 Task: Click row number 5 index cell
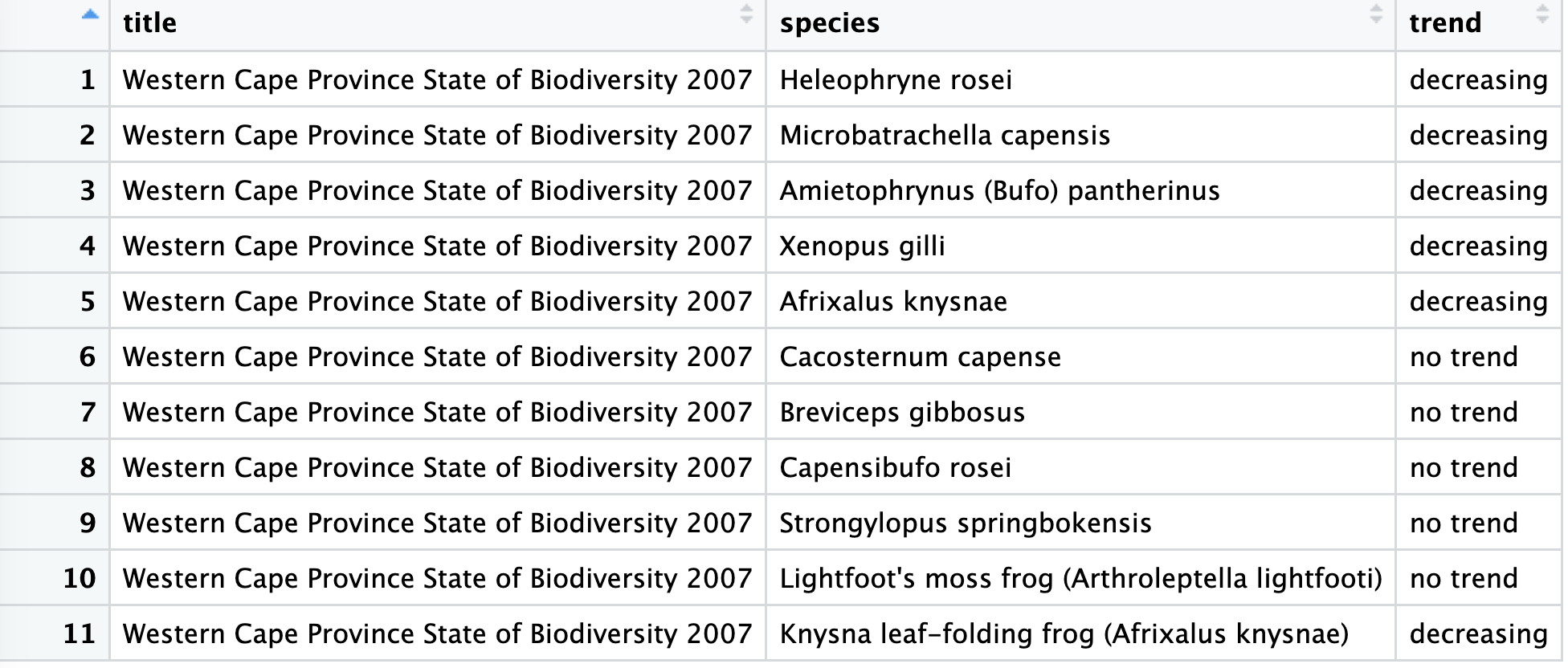pyautogui.click(x=88, y=301)
